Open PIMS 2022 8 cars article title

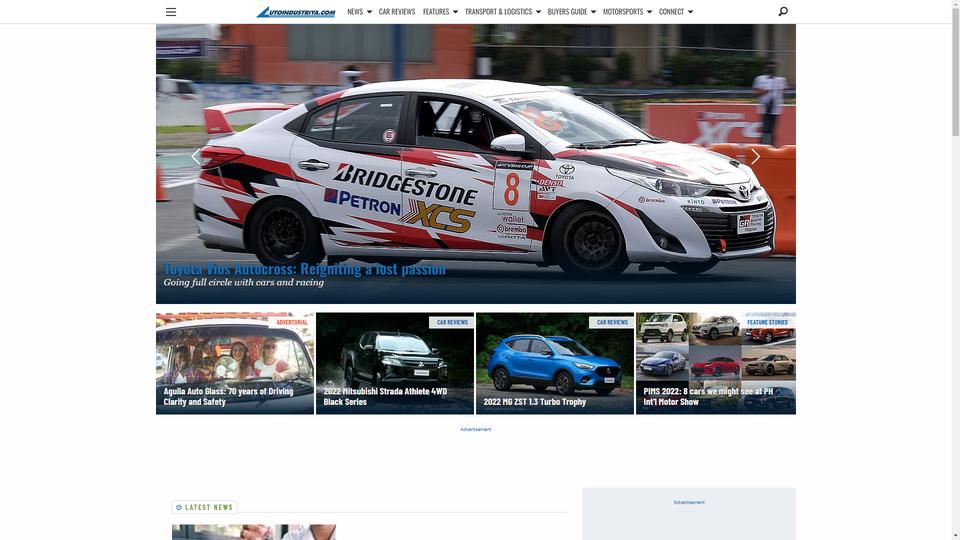(x=708, y=396)
